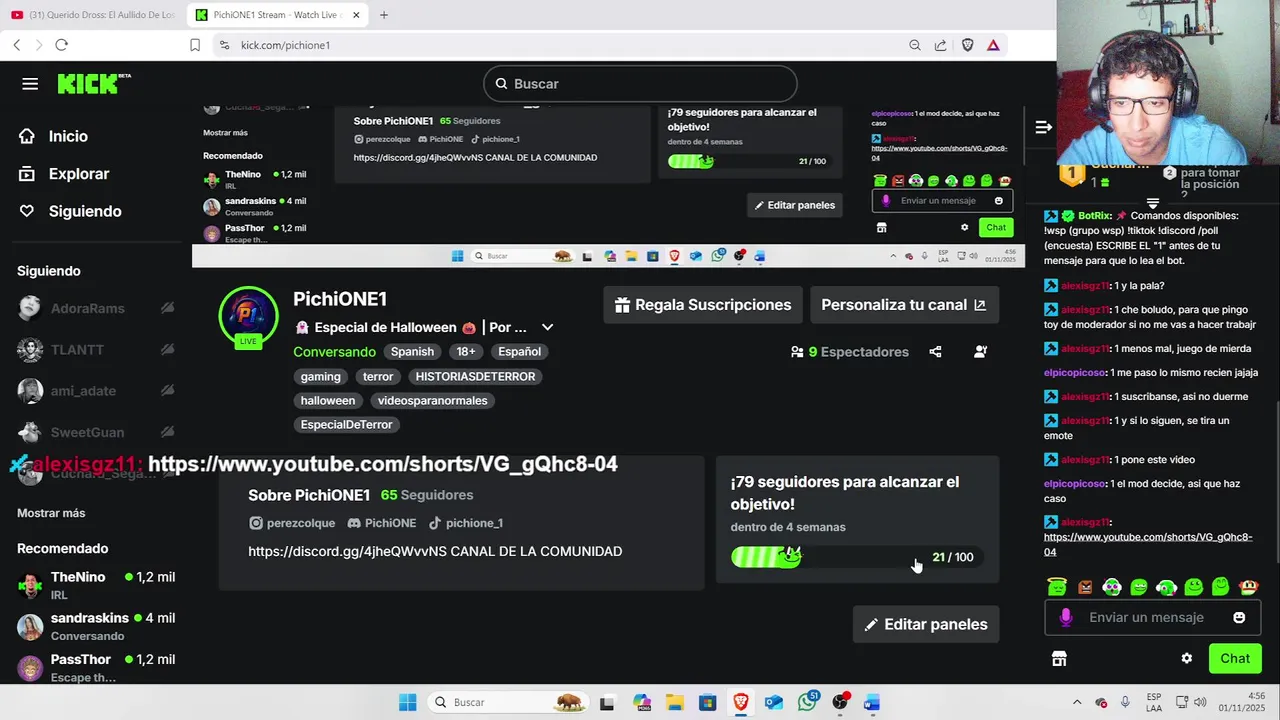Open sandraskins recommended channel
Image resolution: width=1280 pixels, height=720 pixels.
pos(96,626)
